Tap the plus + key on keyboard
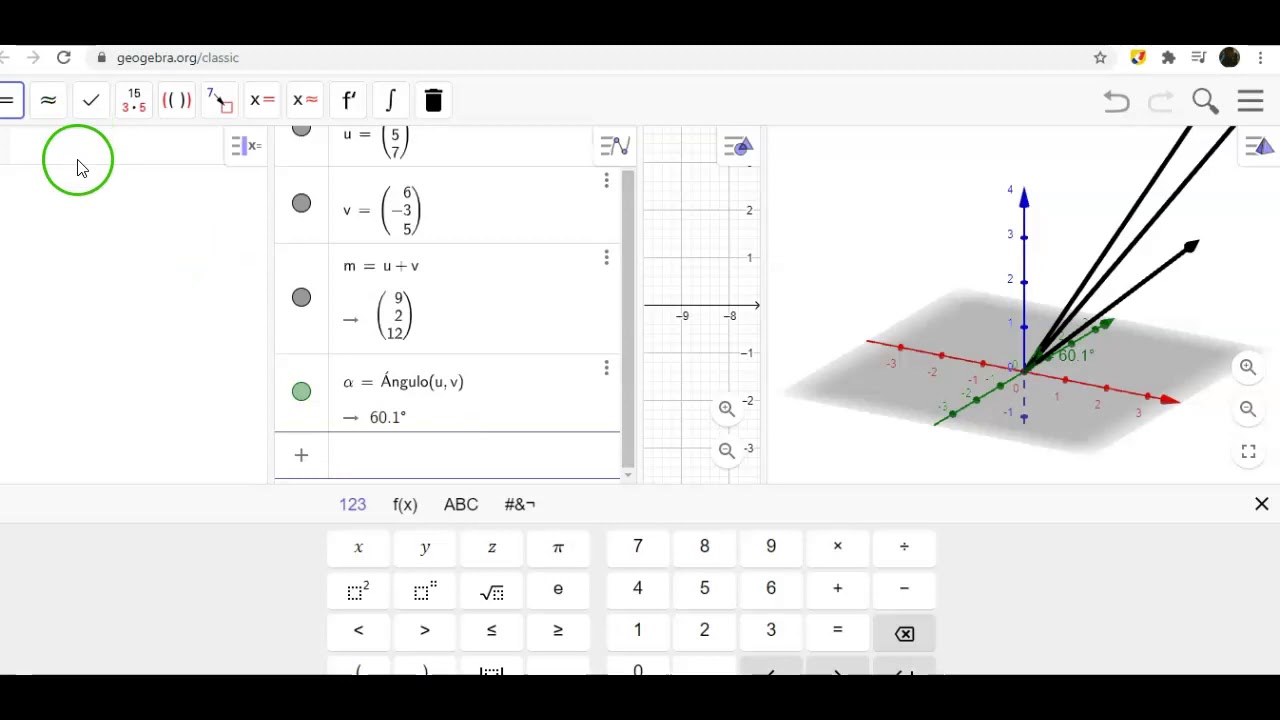 [838, 589]
